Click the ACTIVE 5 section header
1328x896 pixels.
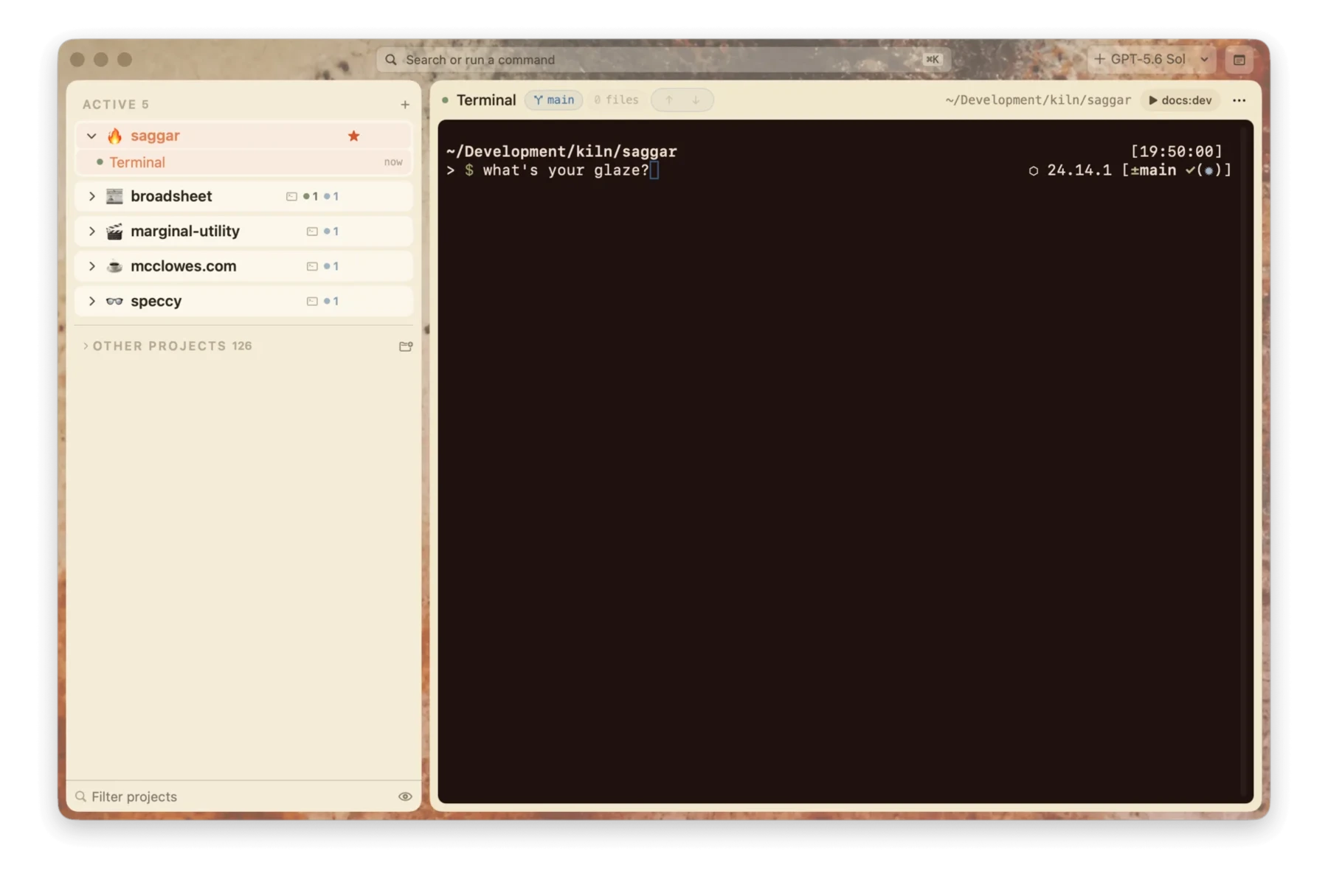click(x=116, y=105)
